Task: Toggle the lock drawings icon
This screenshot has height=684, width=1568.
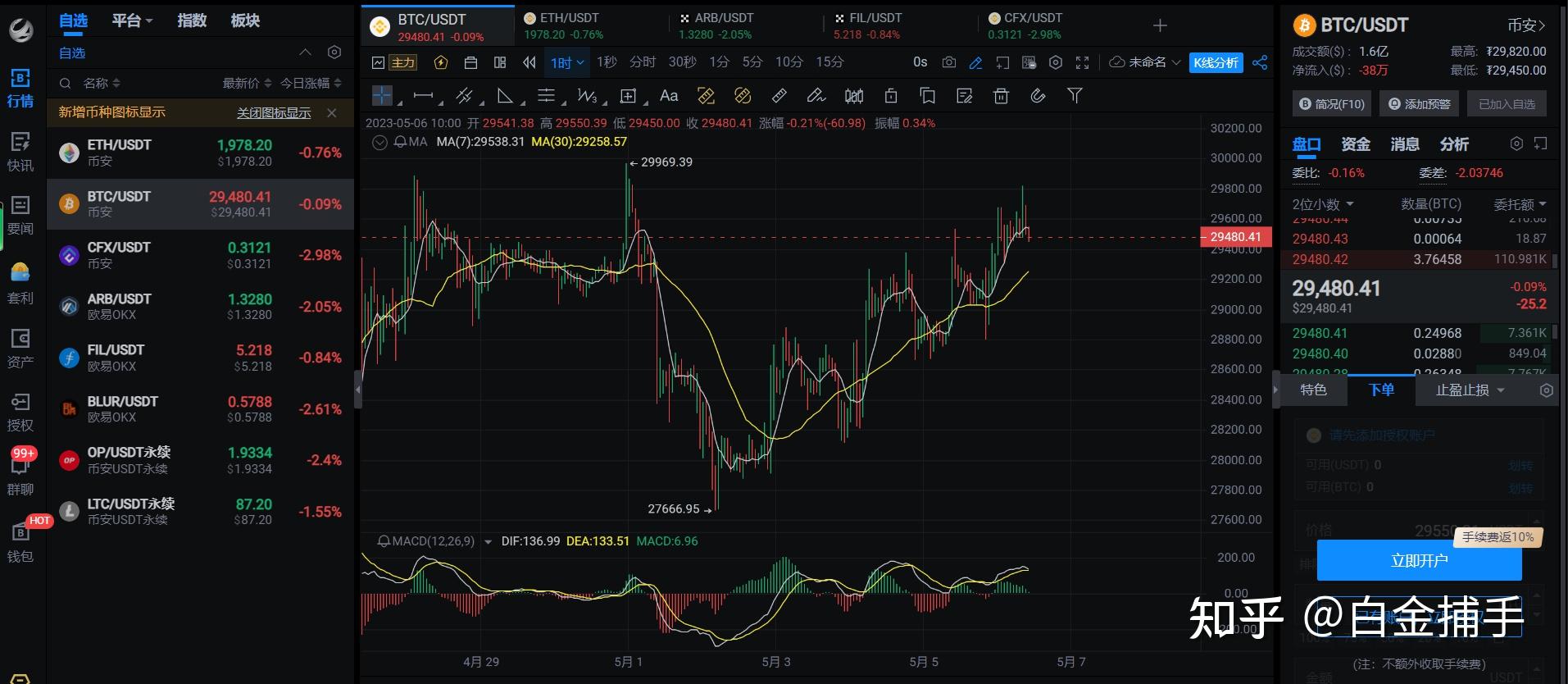Action: 891,96
